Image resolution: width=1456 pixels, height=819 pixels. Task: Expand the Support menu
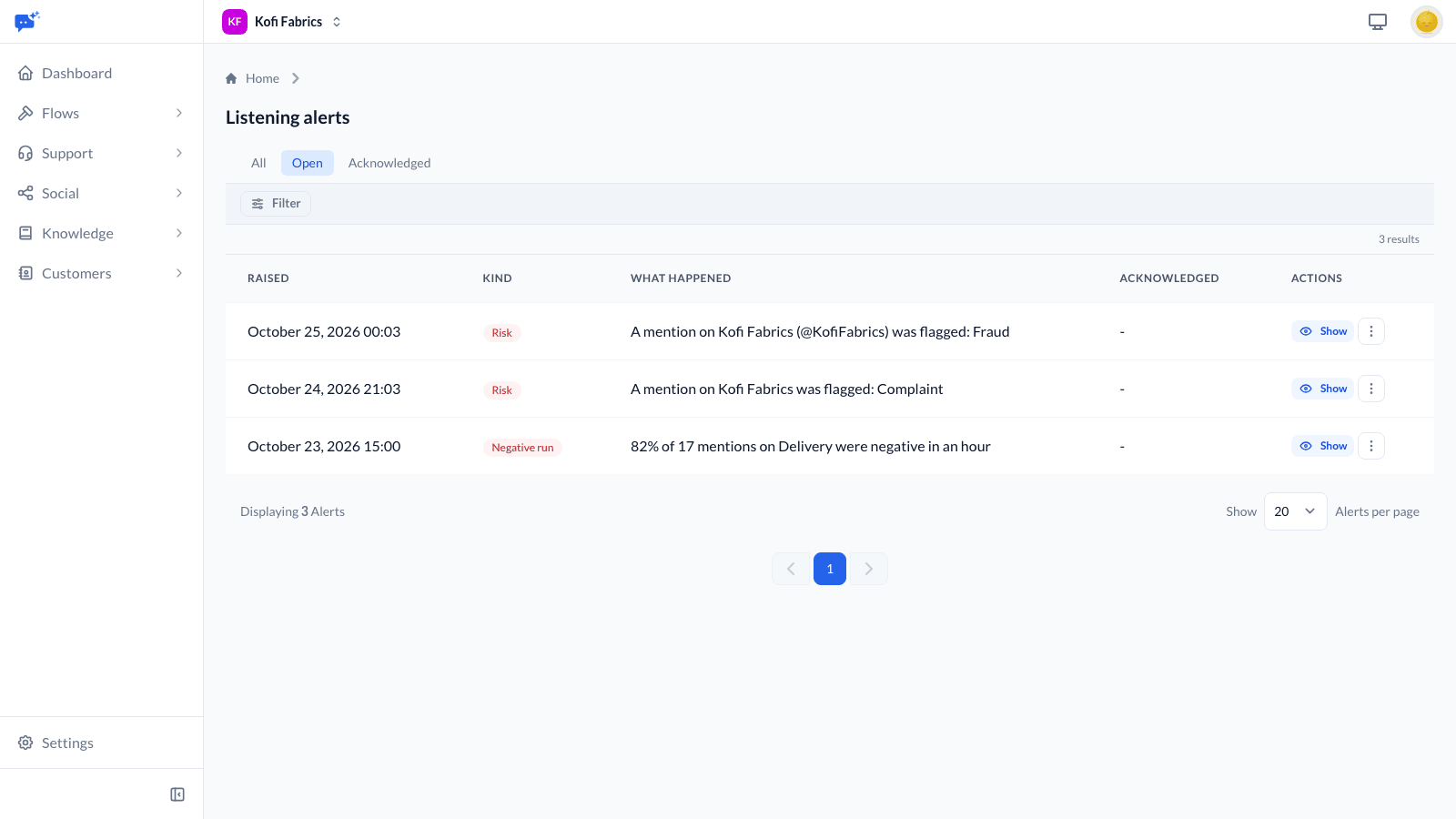coord(101,153)
